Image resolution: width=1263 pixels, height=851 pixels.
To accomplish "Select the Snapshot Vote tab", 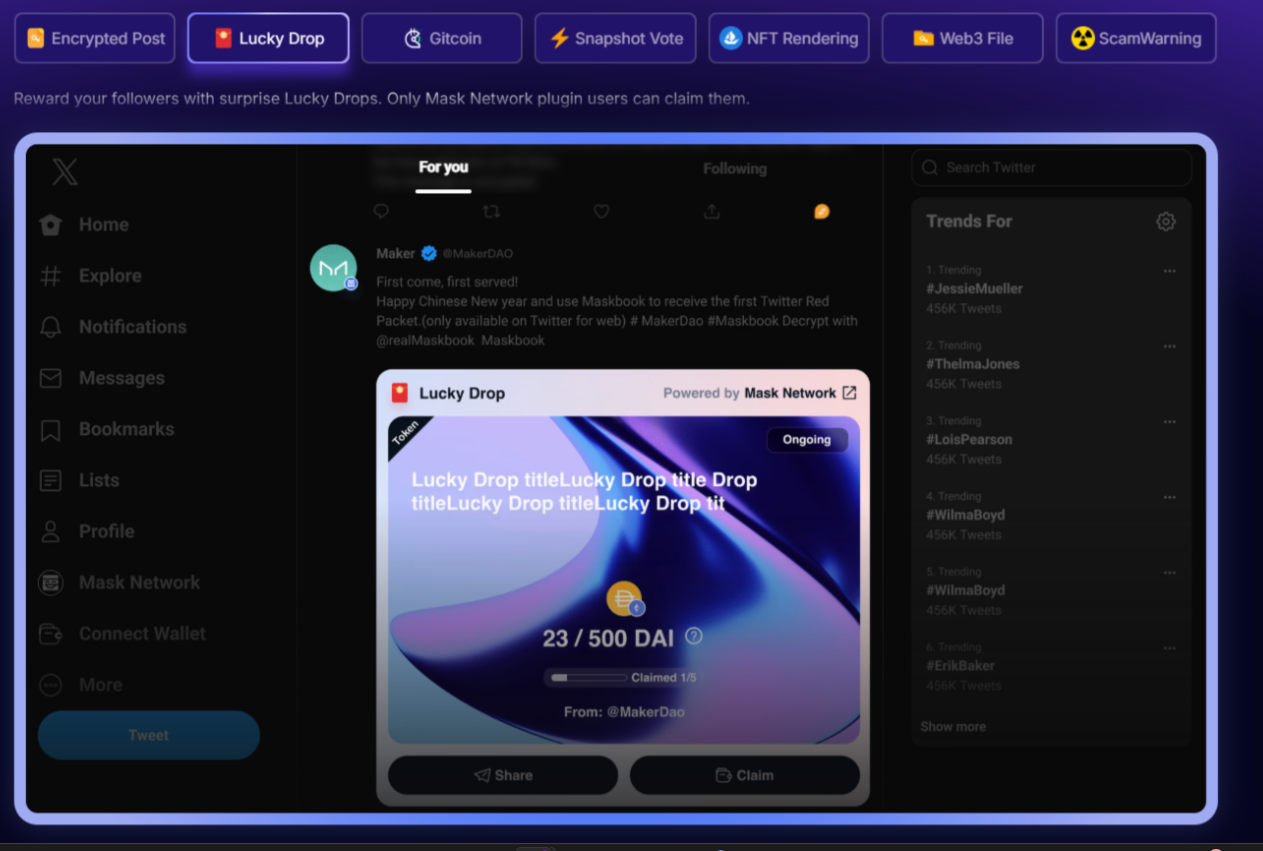I will coord(615,38).
